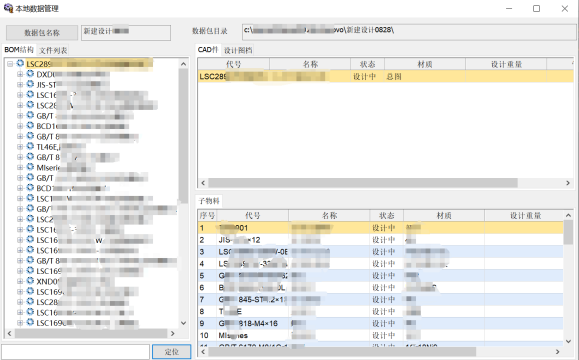Select the 子物料 tab
Image resolution: width=579 pixels, height=360 pixels.
tap(209, 201)
